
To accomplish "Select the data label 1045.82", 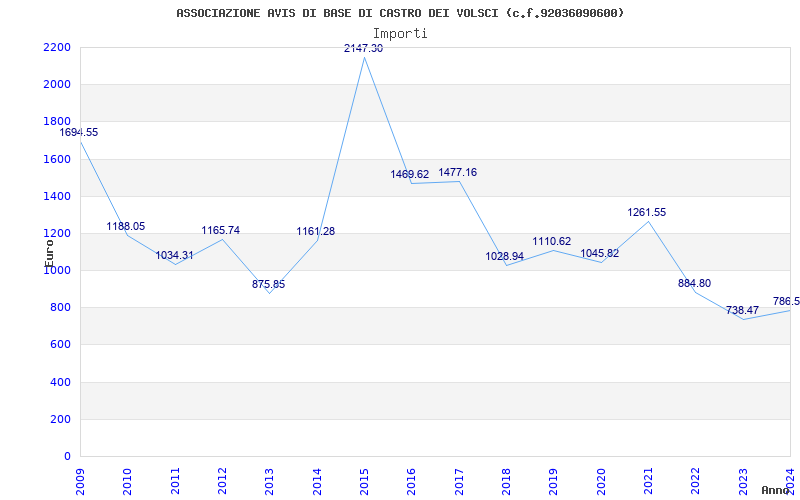I will click(x=599, y=254).
